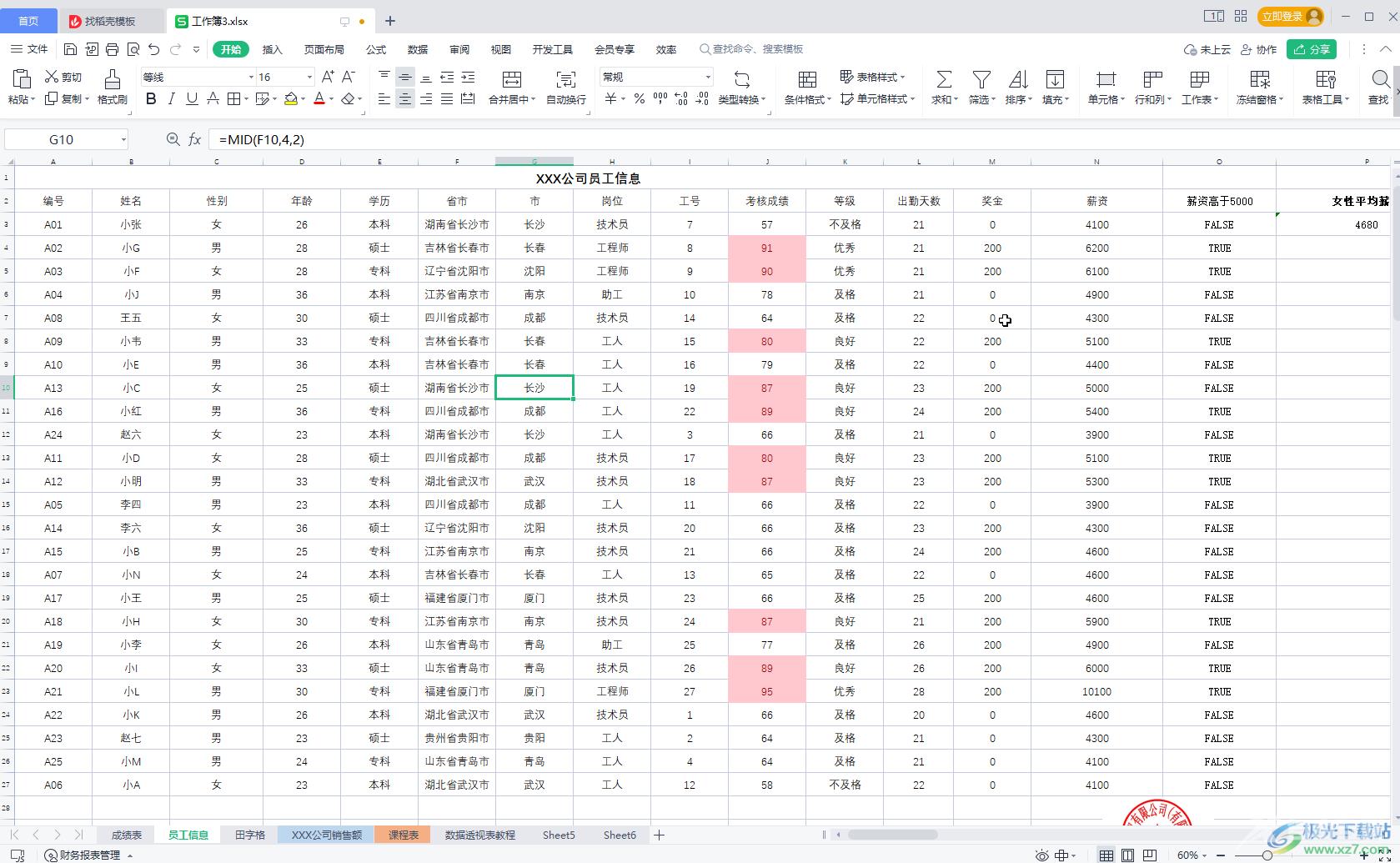This screenshot has width=1400, height=863.
Task: Open the View ribbon tab
Action: (x=501, y=49)
